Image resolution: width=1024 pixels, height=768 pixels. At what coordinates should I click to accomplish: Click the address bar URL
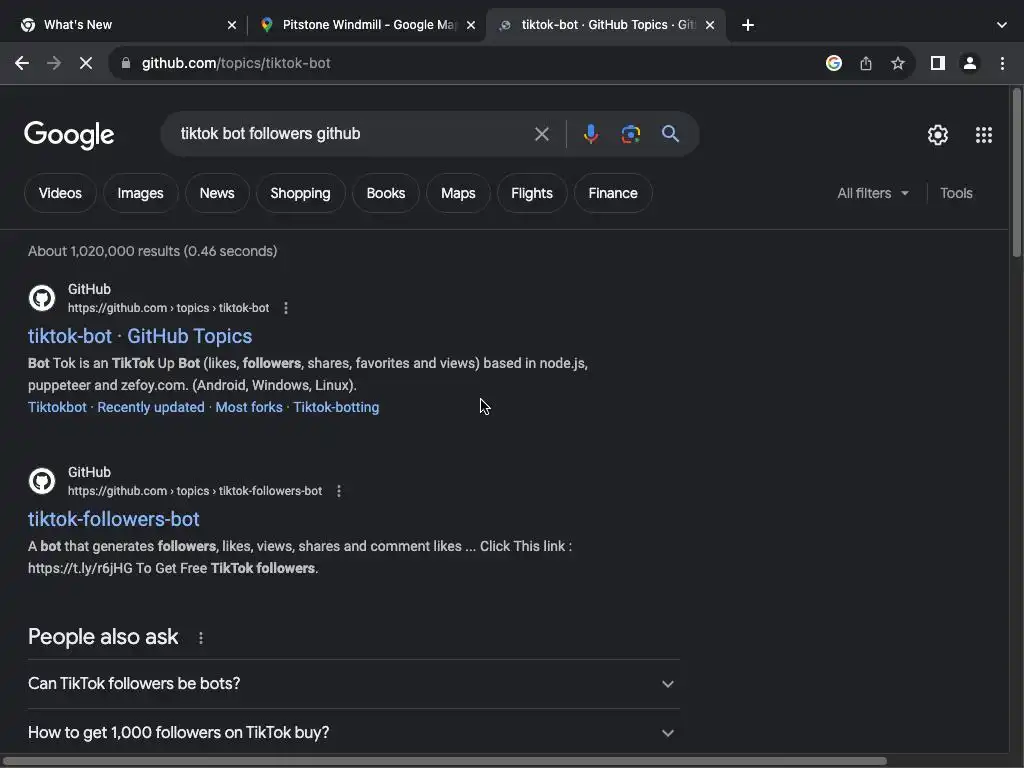pyautogui.click(x=236, y=63)
